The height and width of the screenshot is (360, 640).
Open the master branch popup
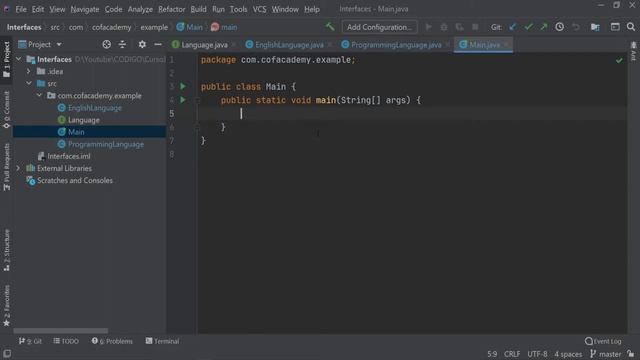click(606, 354)
